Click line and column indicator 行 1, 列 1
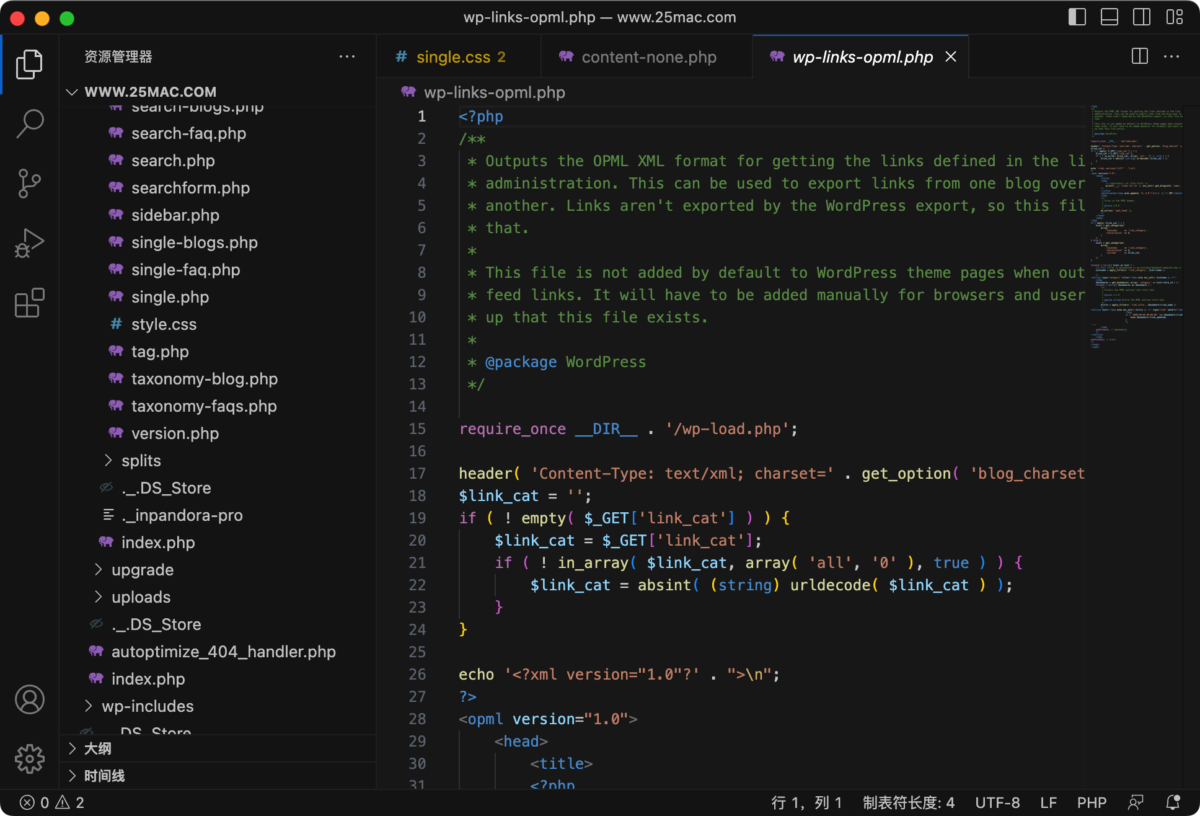Image resolution: width=1200 pixels, height=816 pixels. (806, 802)
